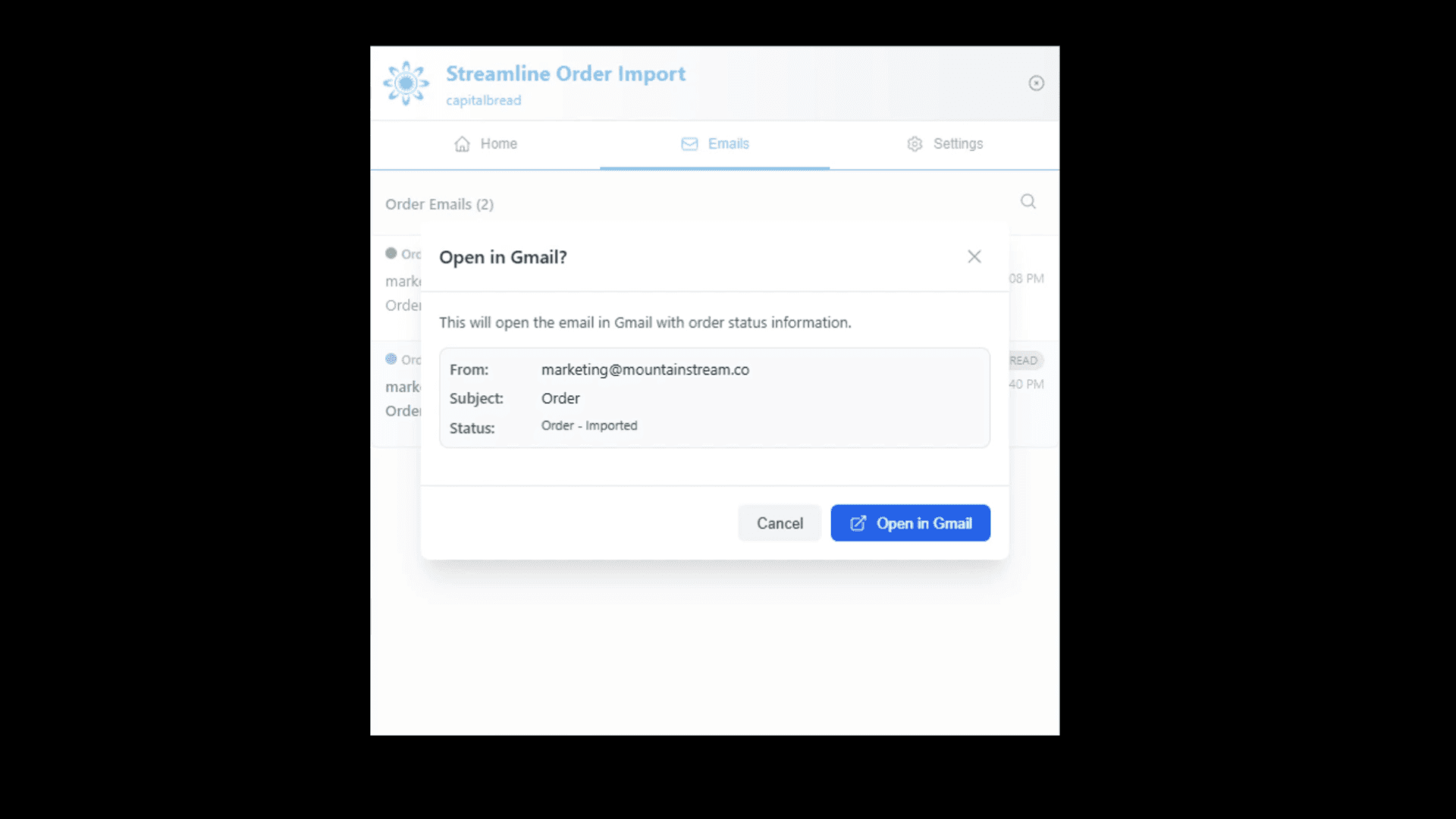Click the Subject value Order
This screenshot has width=1456, height=819.
560,399
